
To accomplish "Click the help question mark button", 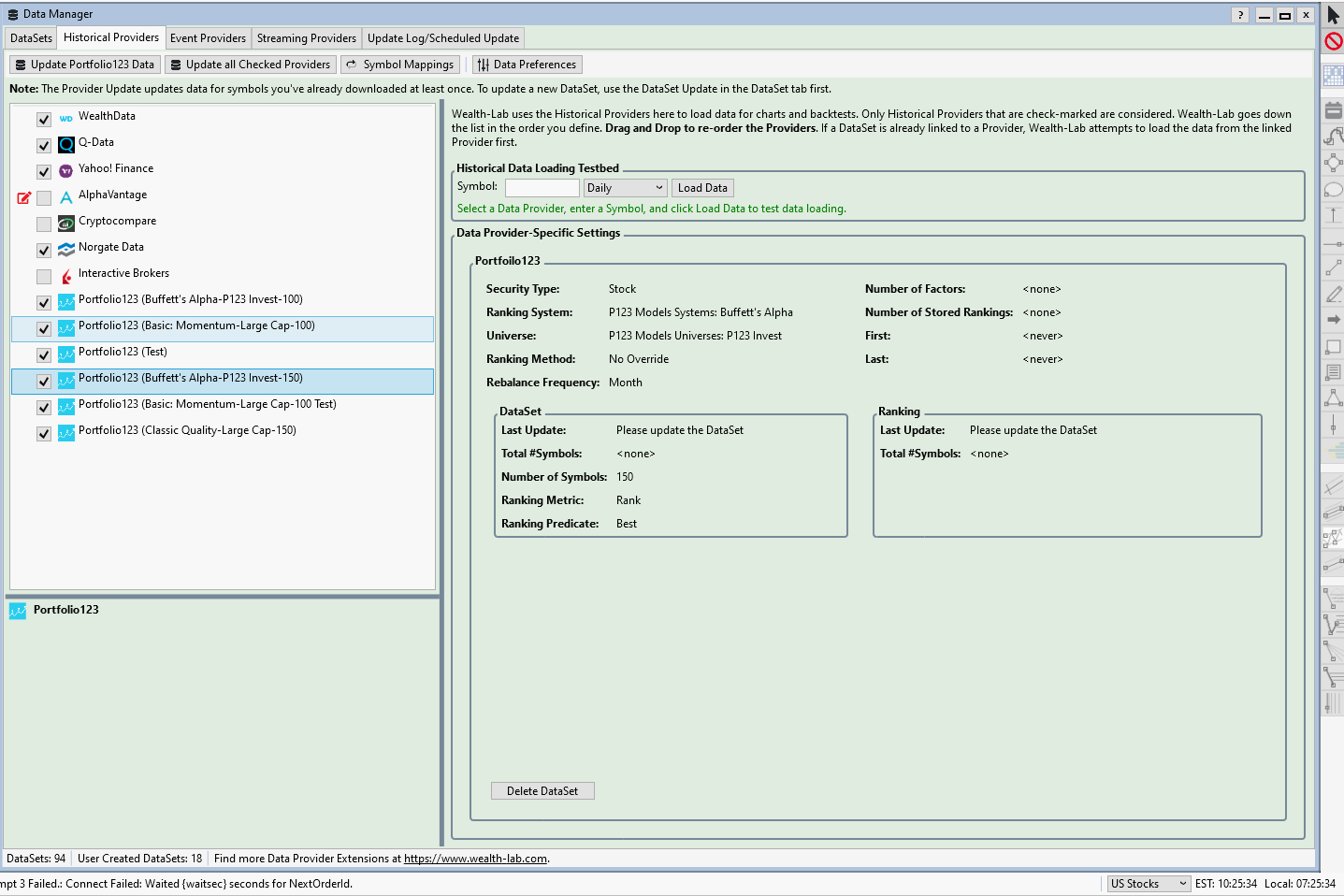I will (x=1240, y=15).
